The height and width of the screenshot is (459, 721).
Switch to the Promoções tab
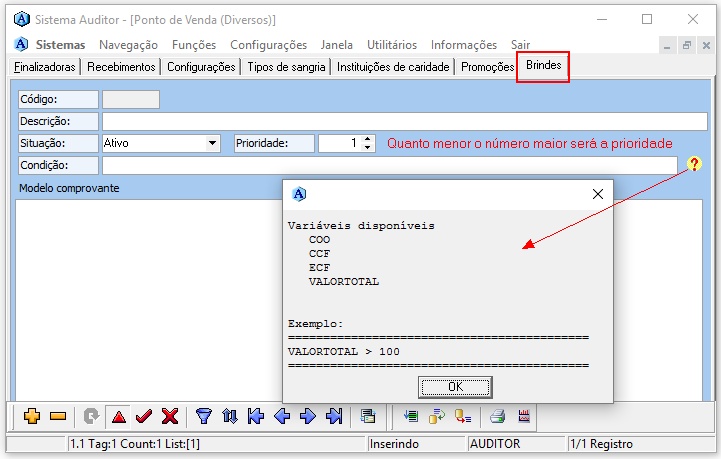pyautogui.click(x=487, y=67)
